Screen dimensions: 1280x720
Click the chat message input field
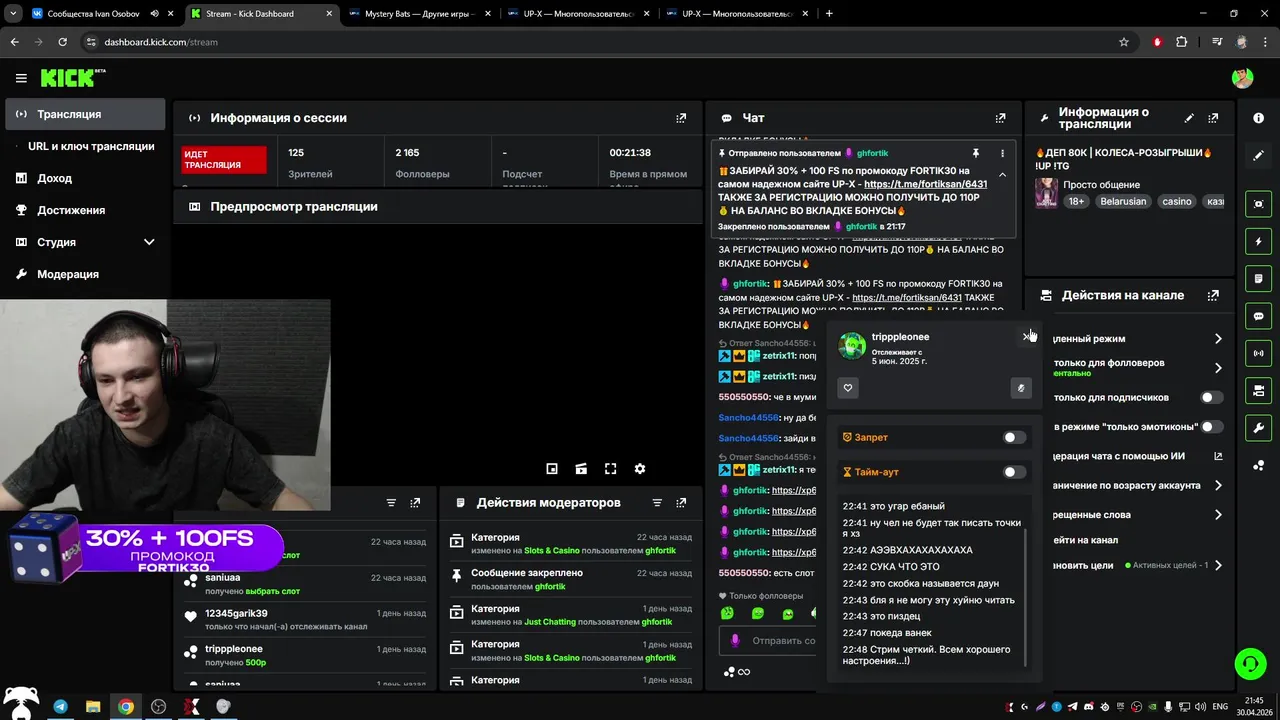[768, 640]
